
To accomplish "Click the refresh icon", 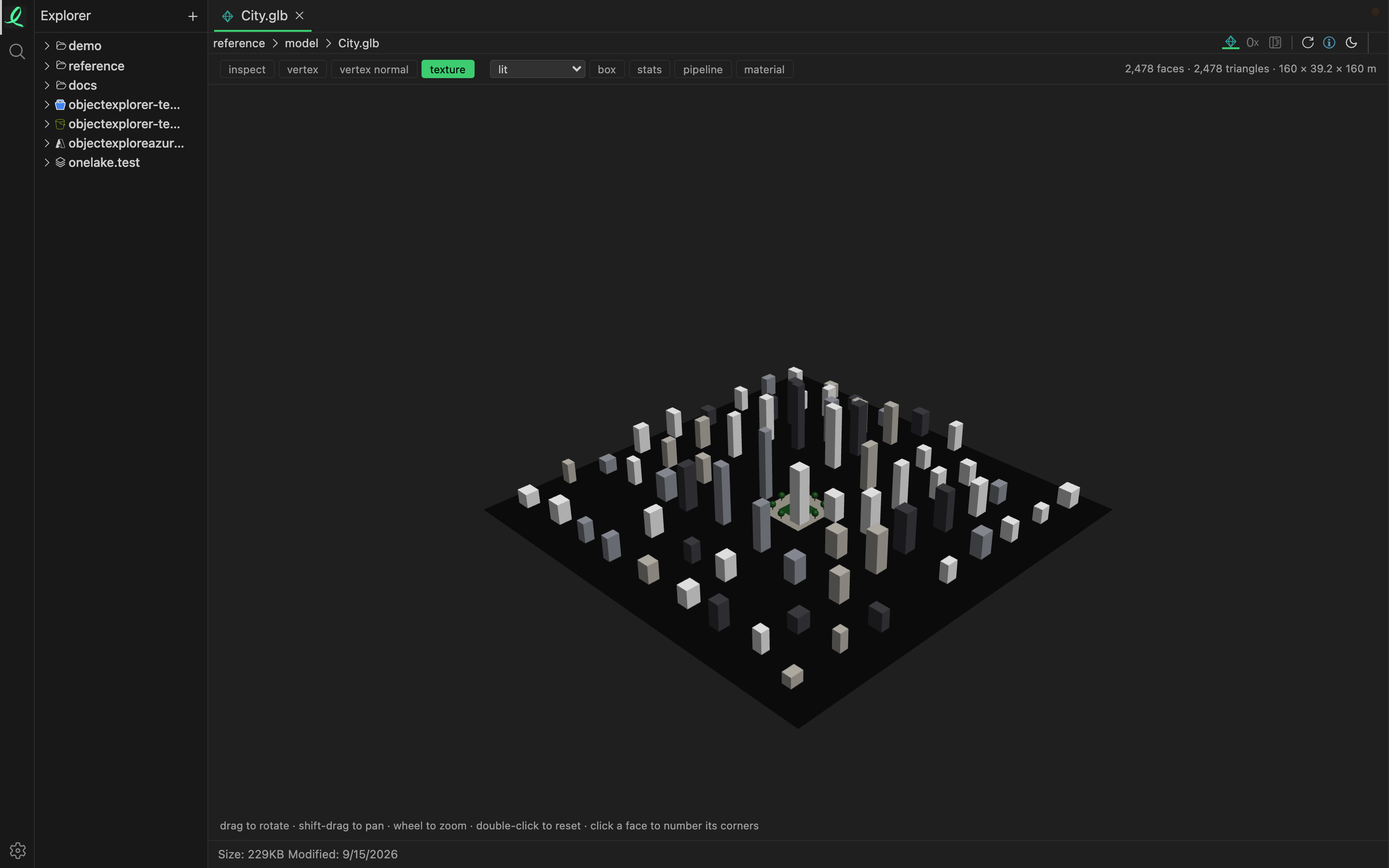I will click(x=1307, y=42).
